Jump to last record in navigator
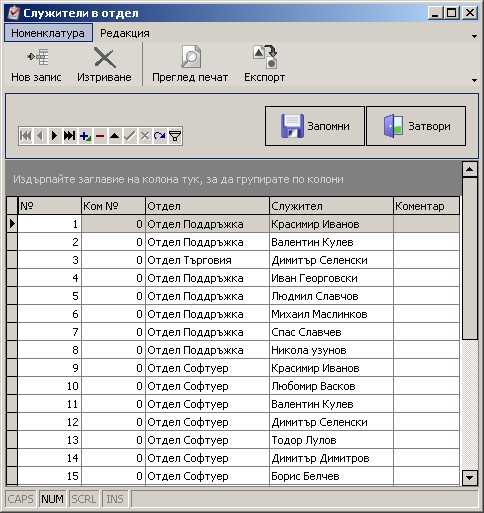This screenshot has width=484, height=513. (x=69, y=136)
